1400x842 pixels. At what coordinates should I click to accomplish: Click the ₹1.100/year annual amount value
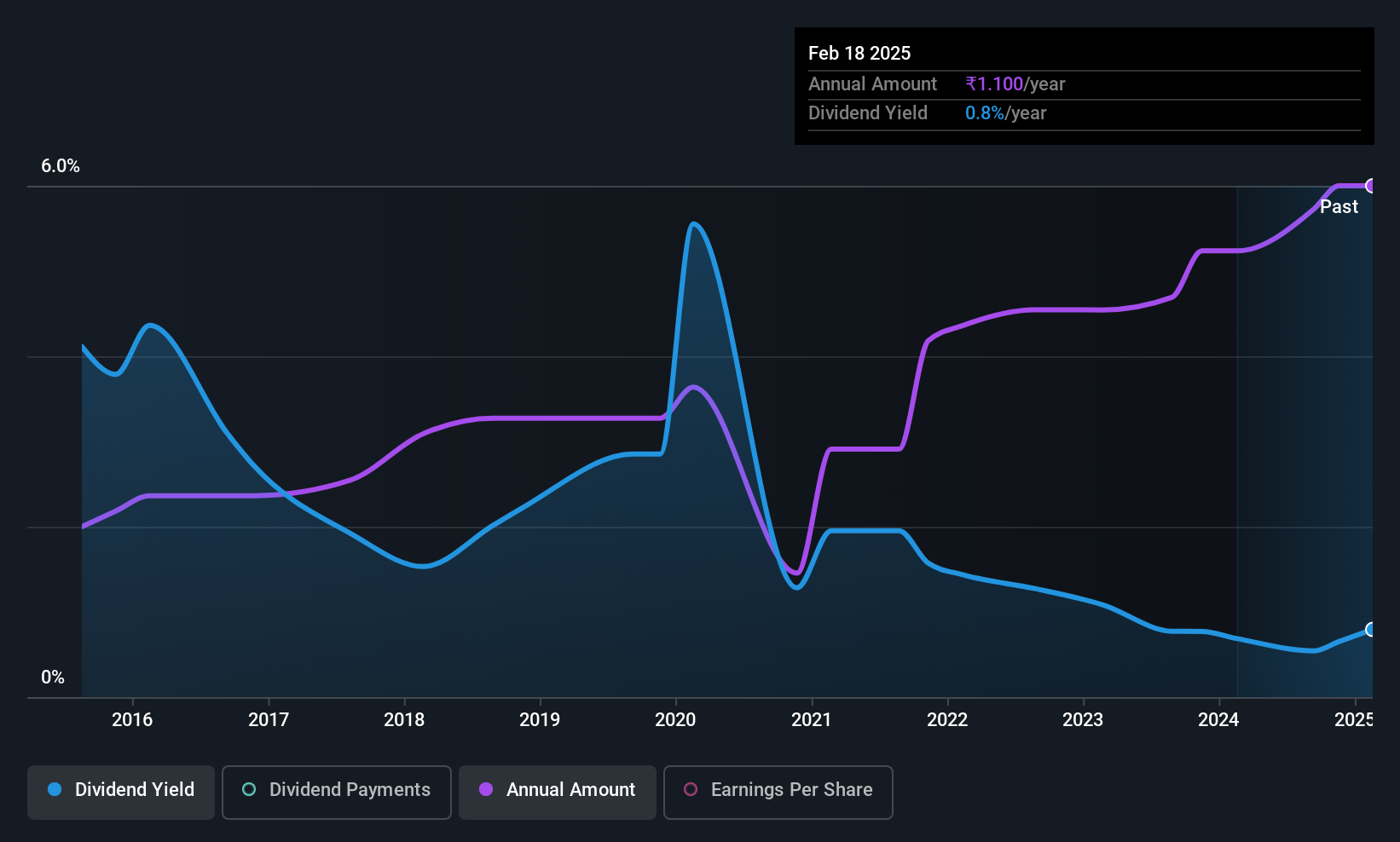[x=1015, y=84]
